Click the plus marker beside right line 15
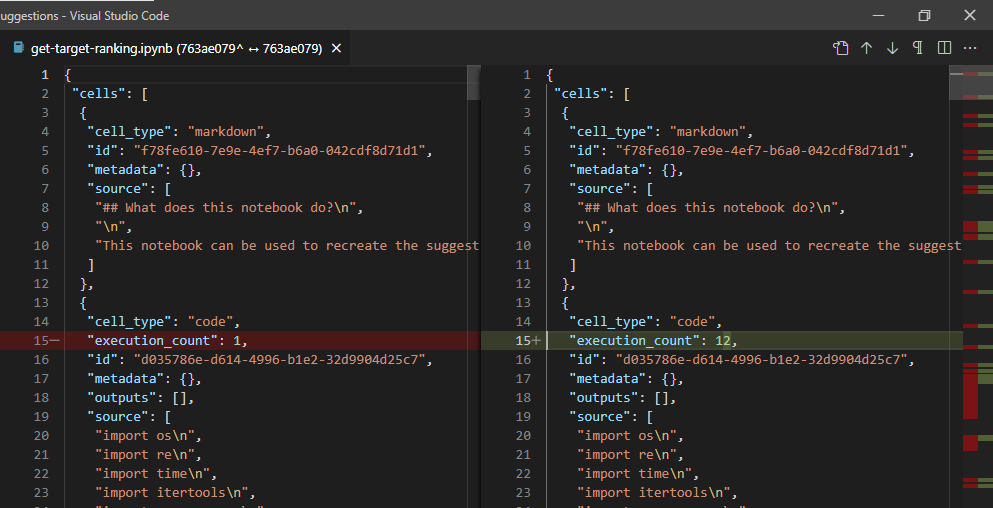 (x=537, y=341)
